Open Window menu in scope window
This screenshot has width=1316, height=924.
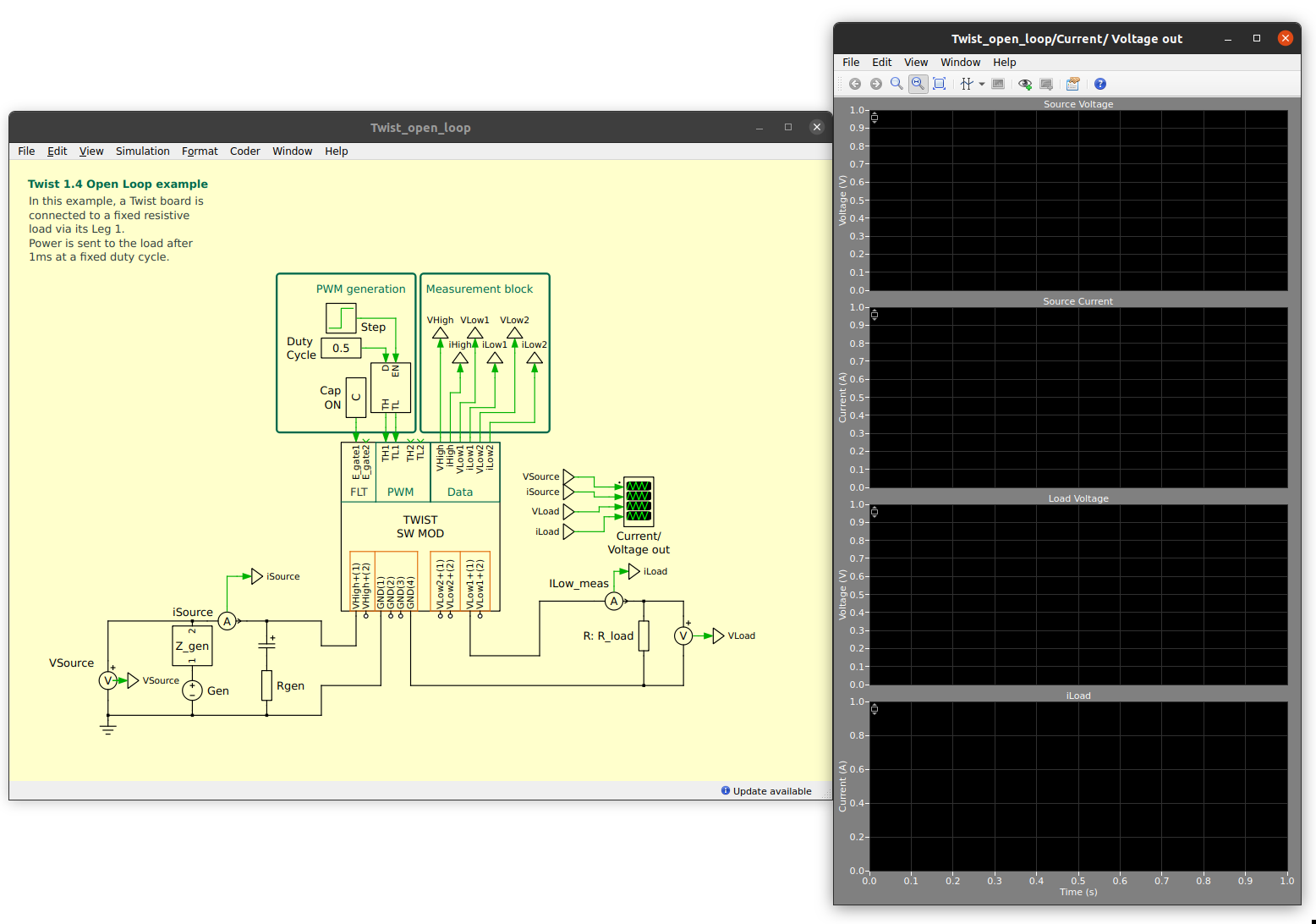(961, 63)
